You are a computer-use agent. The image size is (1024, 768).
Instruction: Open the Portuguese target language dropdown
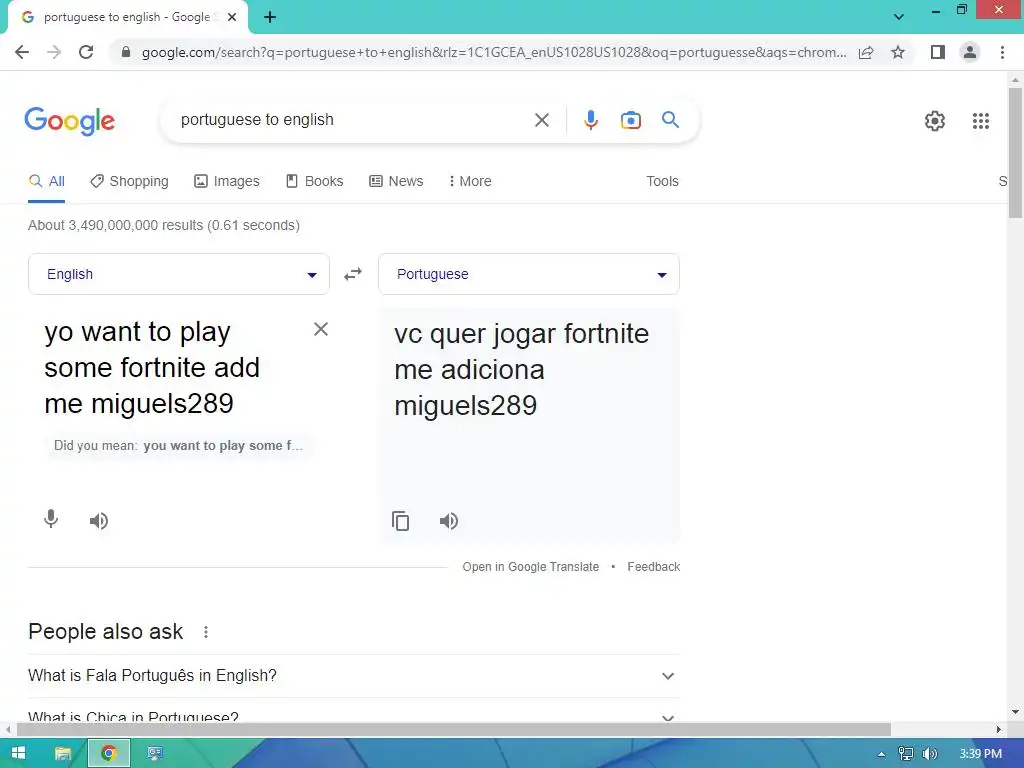pos(529,274)
